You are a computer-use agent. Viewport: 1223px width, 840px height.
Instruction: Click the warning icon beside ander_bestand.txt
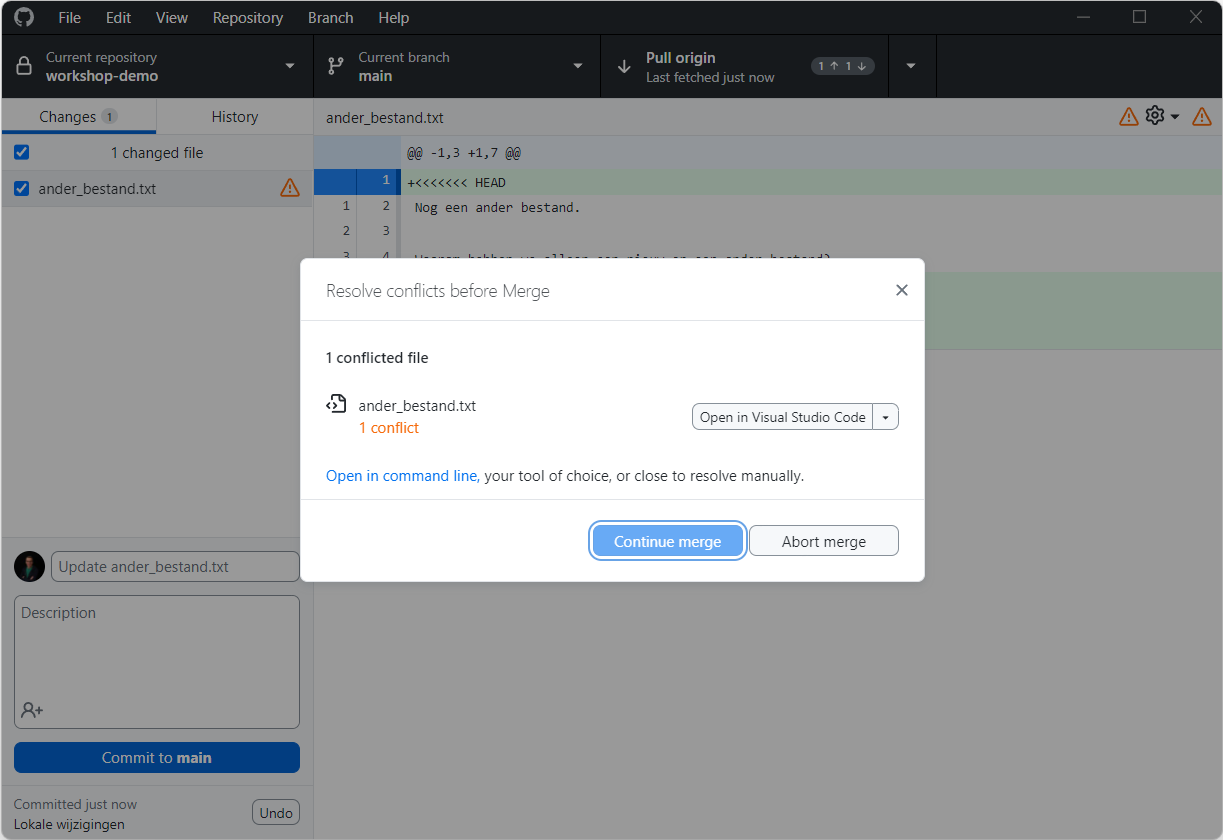289,187
